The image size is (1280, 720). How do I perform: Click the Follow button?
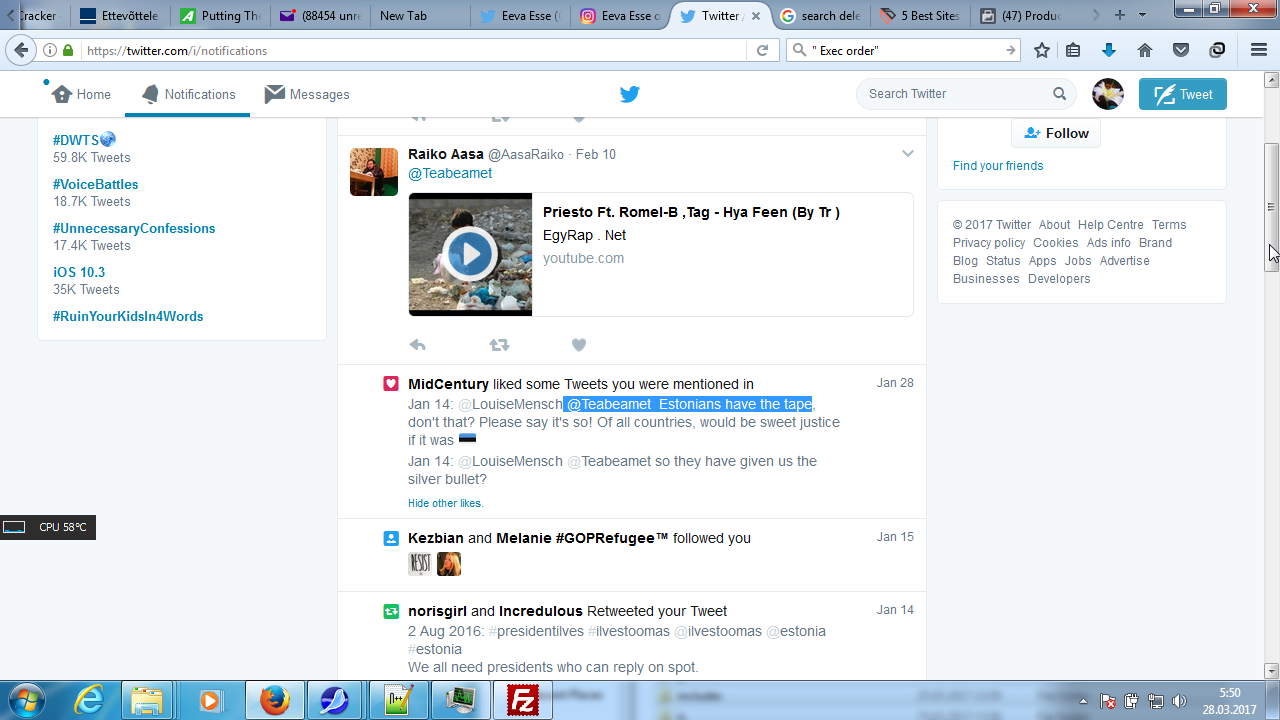click(1056, 133)
